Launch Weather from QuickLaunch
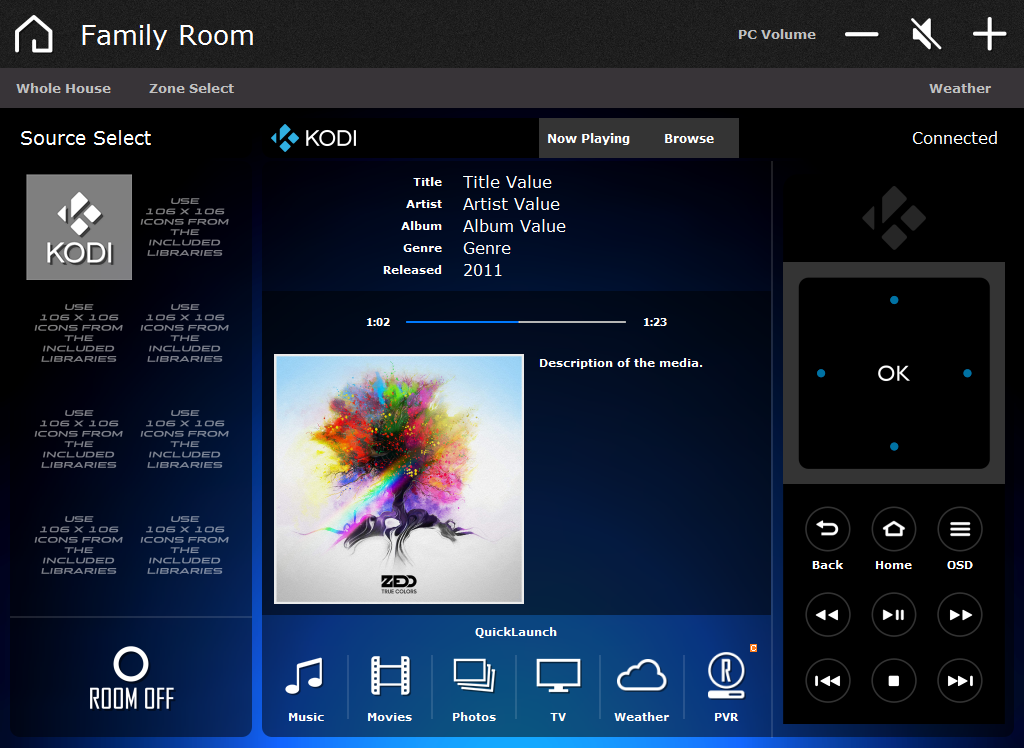1024x748 pixels. click(642, 689)
